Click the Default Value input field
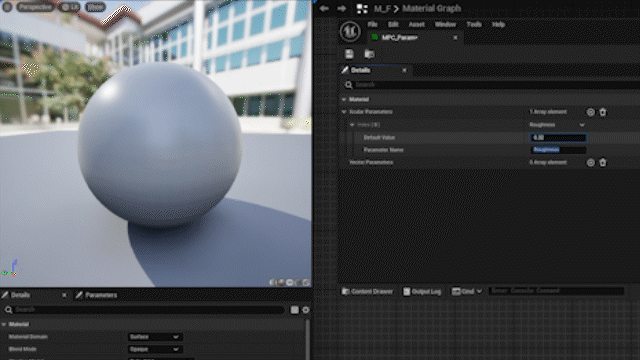This screenshot has width=640, height=360. [558, 138]
